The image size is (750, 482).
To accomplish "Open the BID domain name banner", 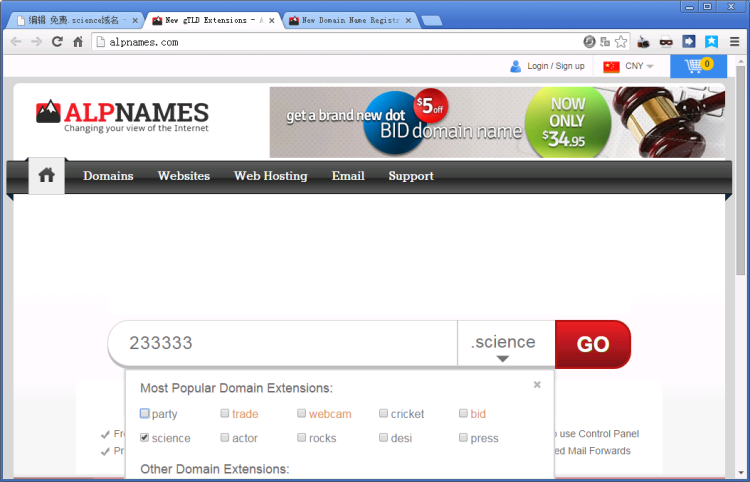I will pos(497,122).
